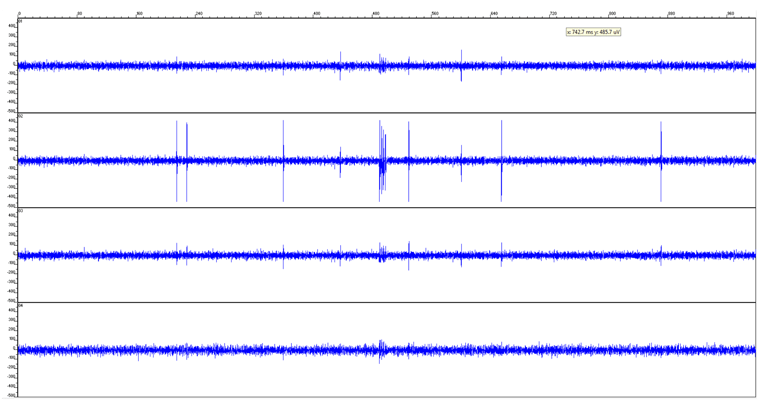Select the 560 ms mark on time ruler
This screenshot has height=413, width=768.
(435, 14)
